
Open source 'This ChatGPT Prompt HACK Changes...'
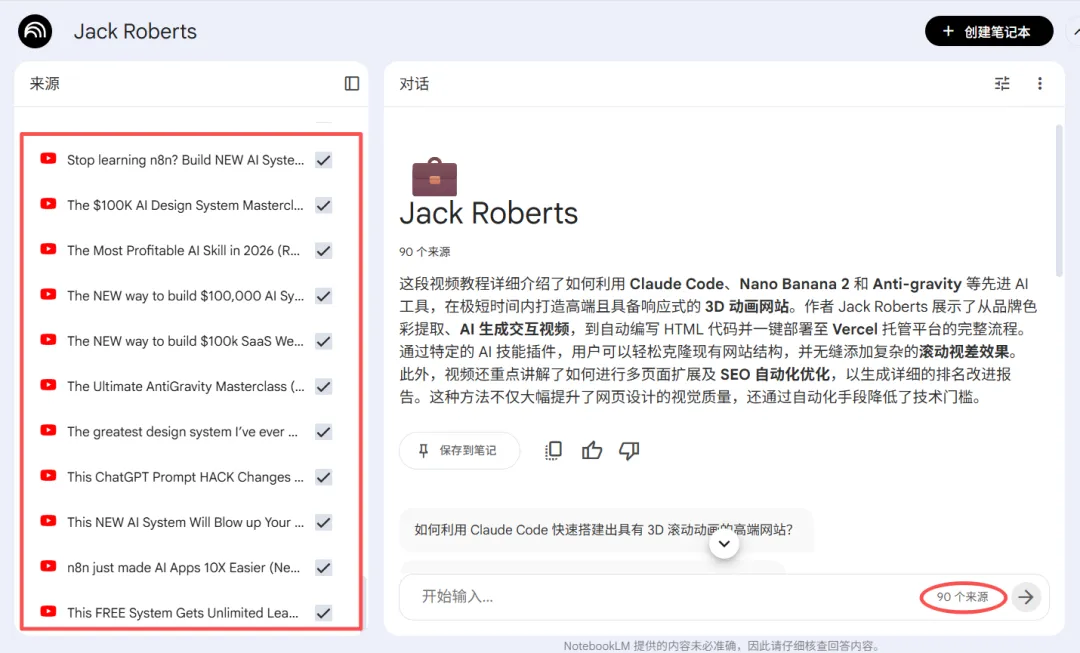pyautogui.click(x=185, y=477)
